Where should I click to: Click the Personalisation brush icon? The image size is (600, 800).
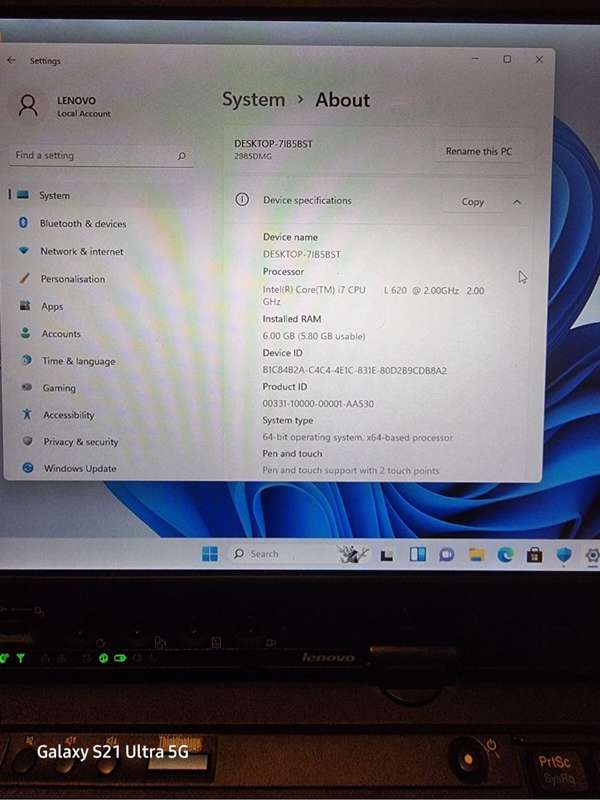click(24, 278)
